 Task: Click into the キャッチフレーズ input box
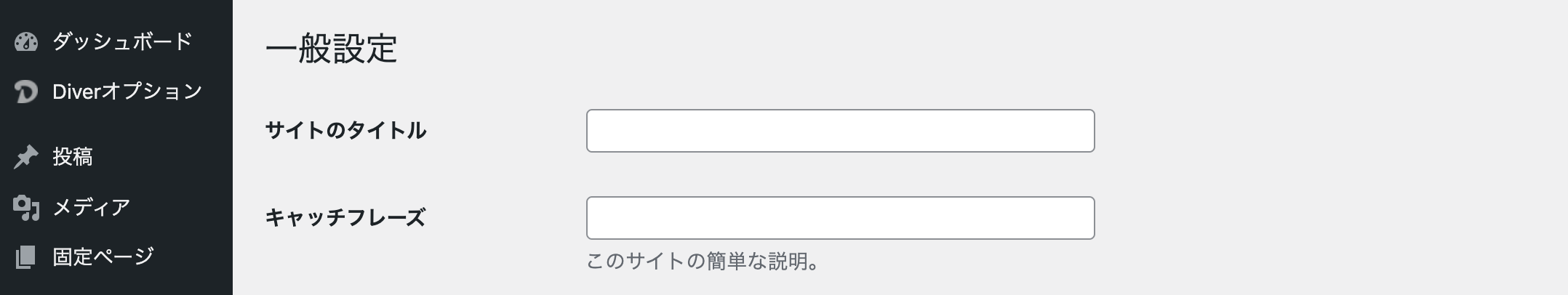click(x=840, y=218)
